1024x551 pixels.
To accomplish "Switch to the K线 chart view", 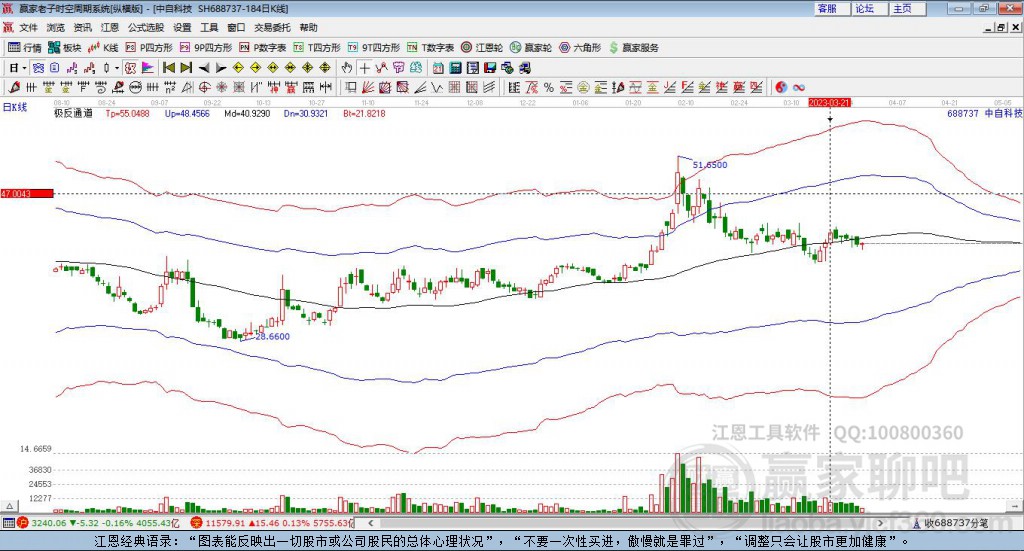I will click(103, 48).
